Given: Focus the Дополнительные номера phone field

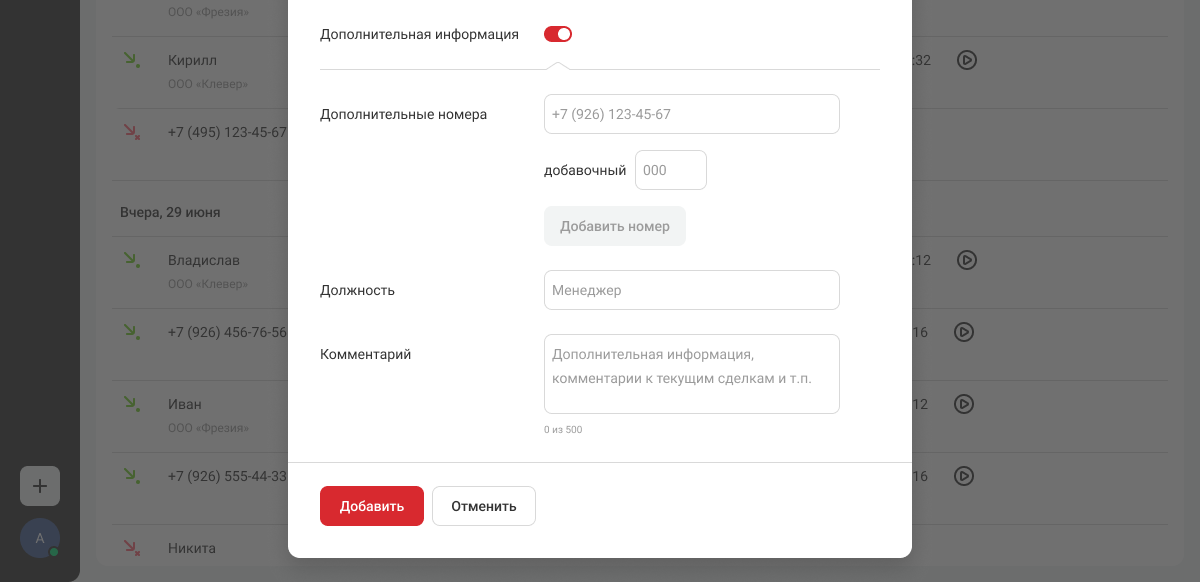Looking at the screenshot, I should pos(691,114).
